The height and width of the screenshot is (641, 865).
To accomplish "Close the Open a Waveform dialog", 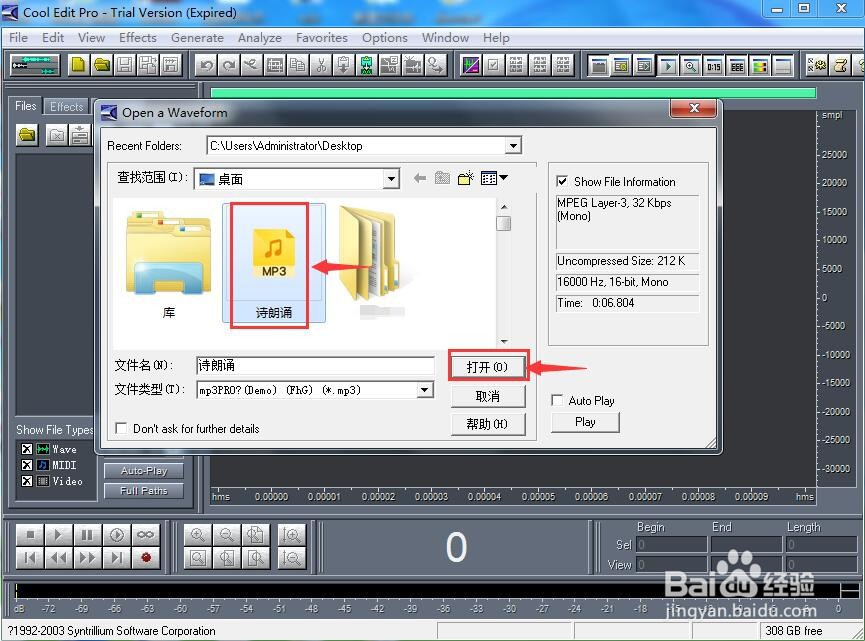I will tap(693, 108).
